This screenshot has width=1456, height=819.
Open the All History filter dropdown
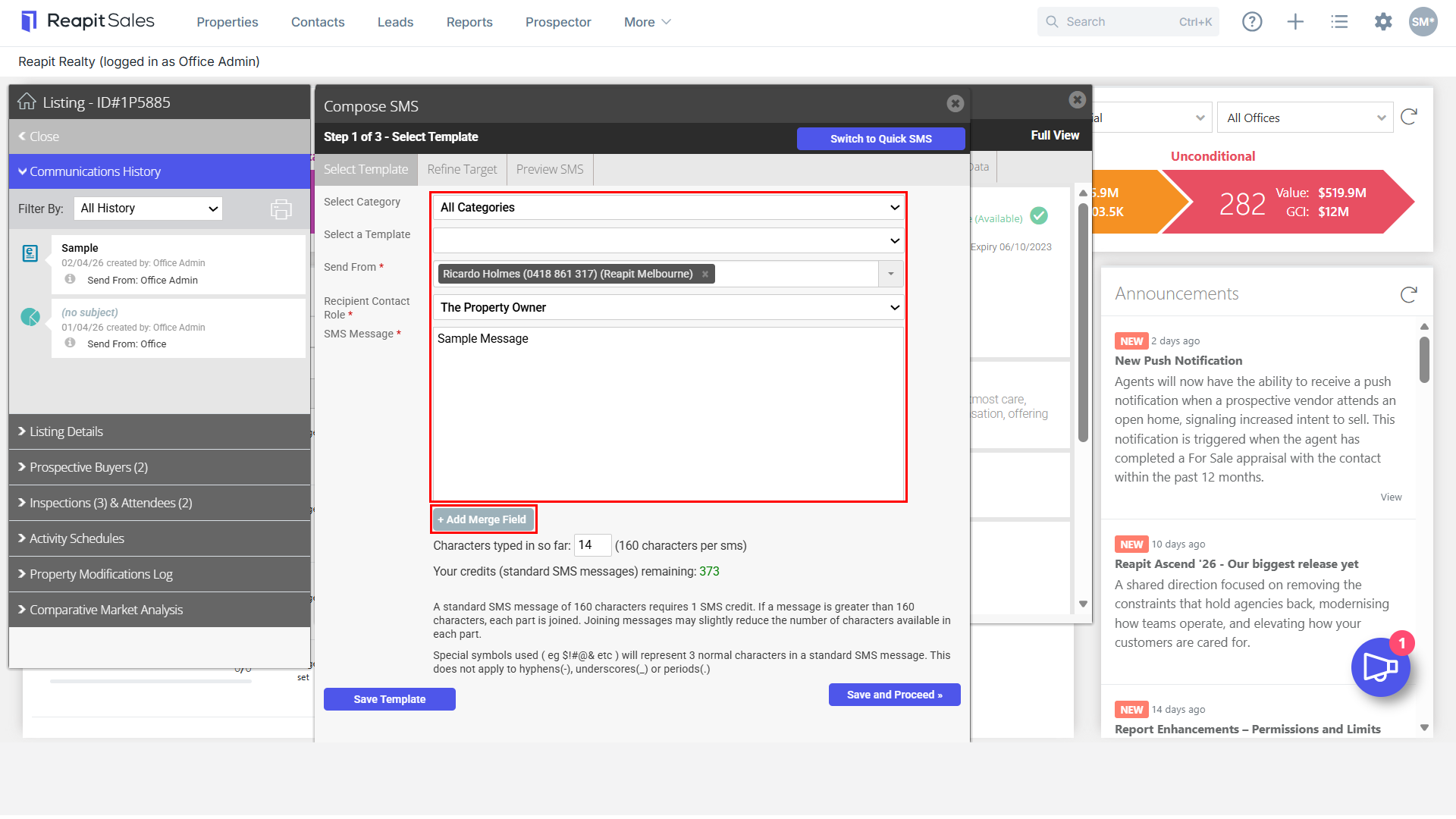pyautogui.click(x=148, y=209)
